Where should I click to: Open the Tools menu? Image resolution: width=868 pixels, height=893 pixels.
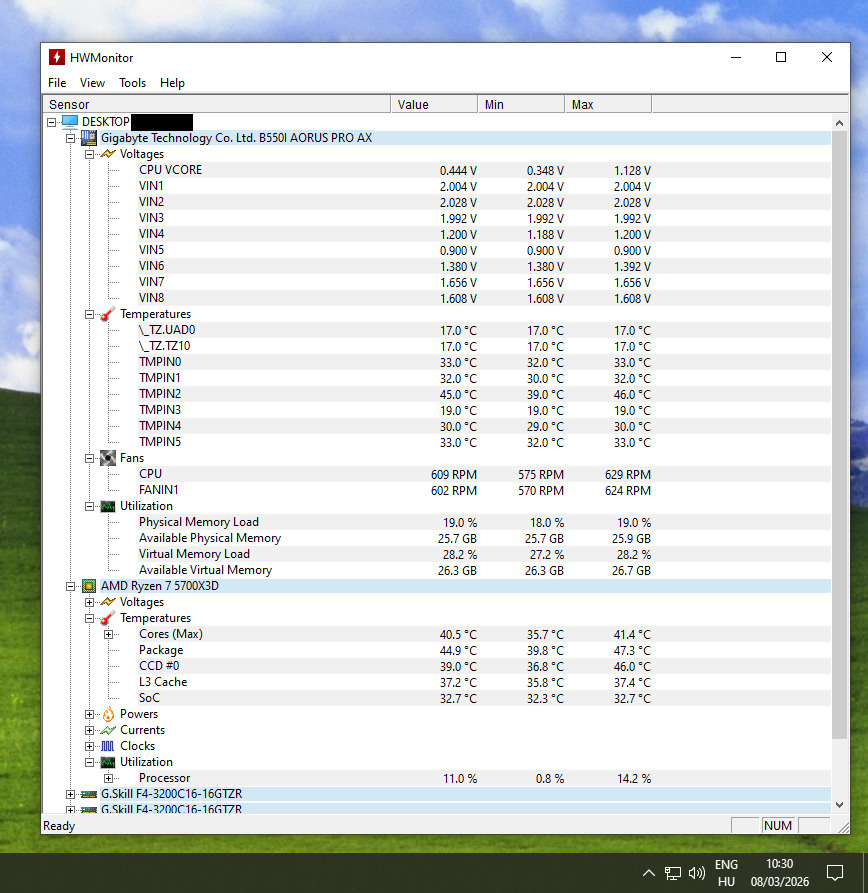133,83
